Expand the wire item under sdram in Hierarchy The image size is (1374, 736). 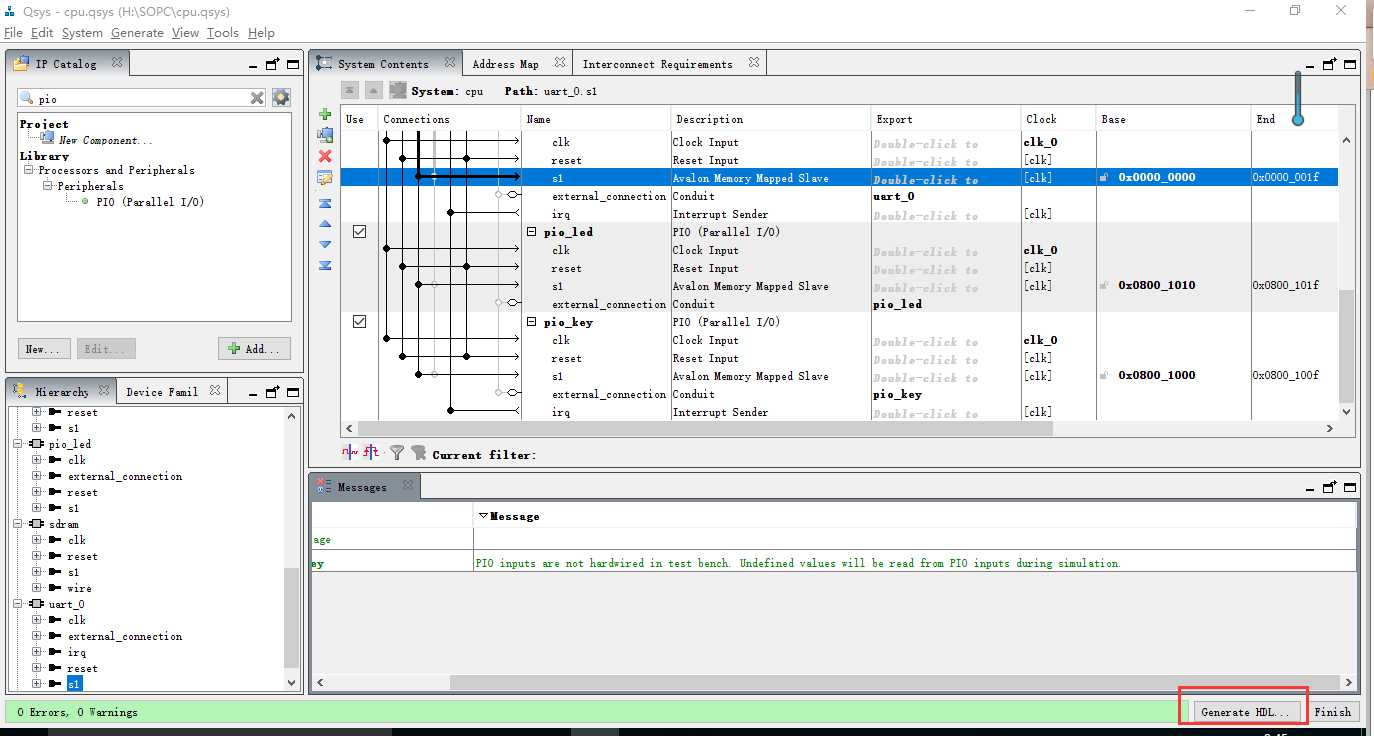[37, 588]
